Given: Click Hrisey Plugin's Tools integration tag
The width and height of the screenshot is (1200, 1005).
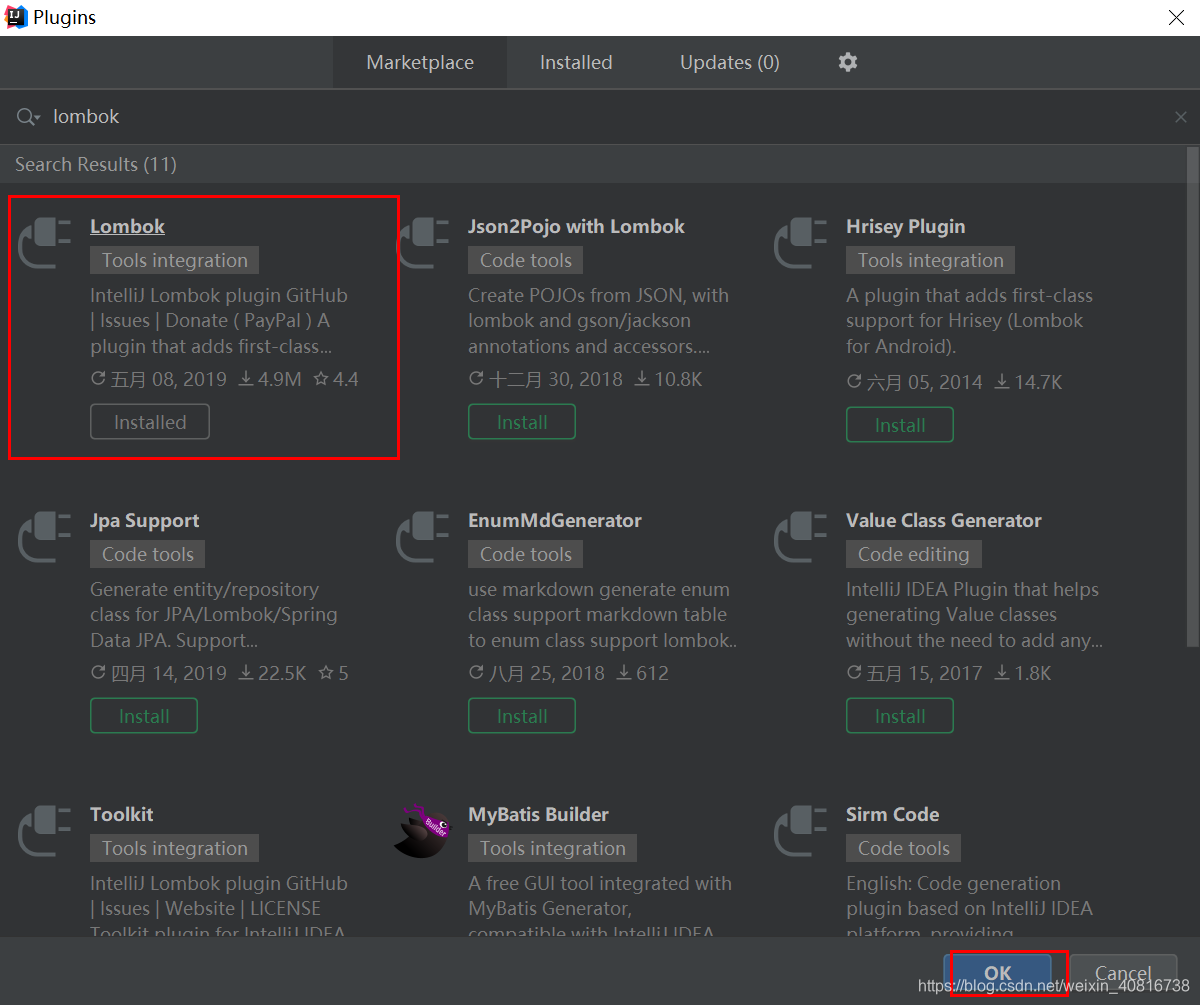Looking at the screenshot, I should (930, 260).
